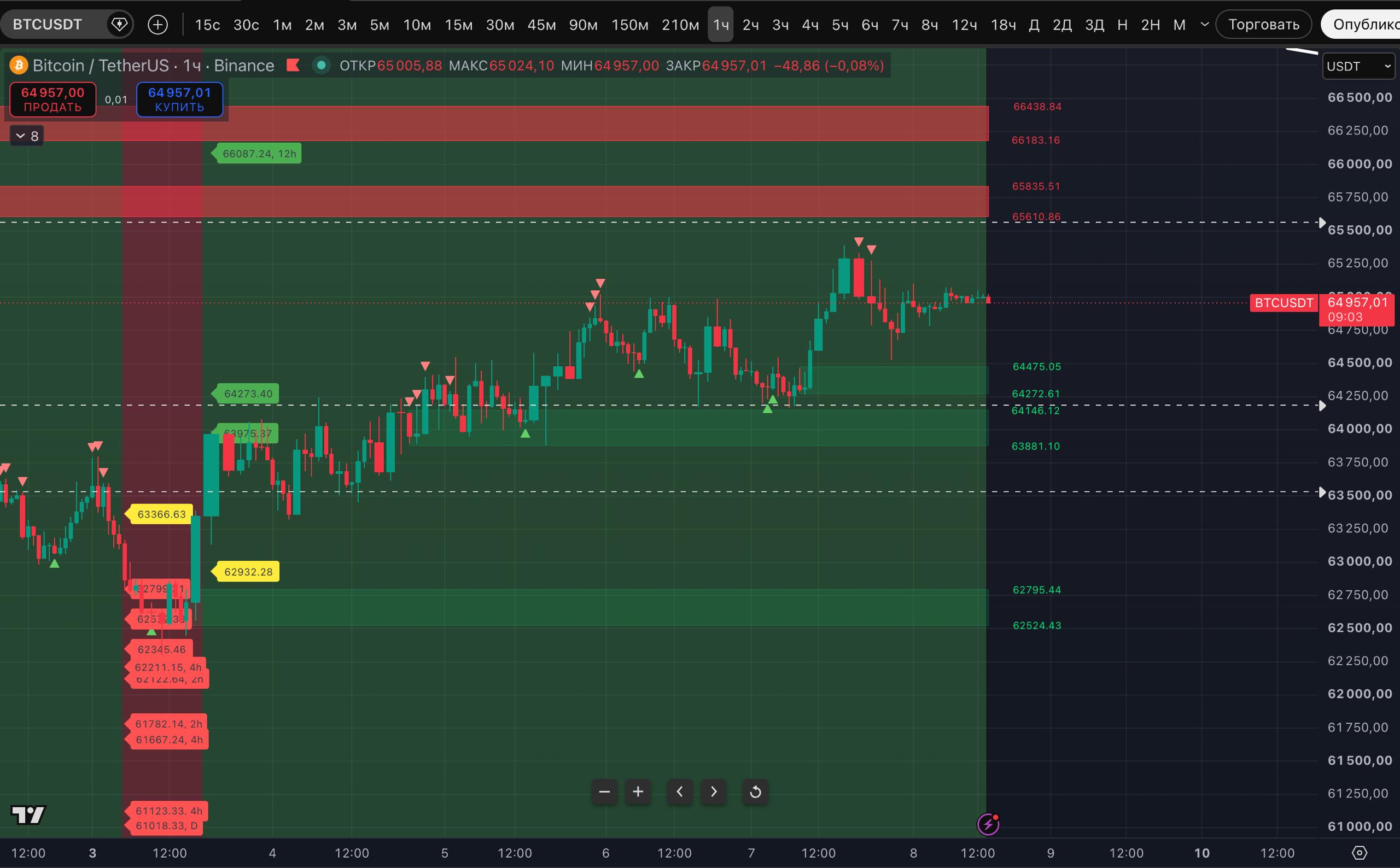1400x868 pixels.
Task: Select the 15с timeframe
Action: pos(207,25)
